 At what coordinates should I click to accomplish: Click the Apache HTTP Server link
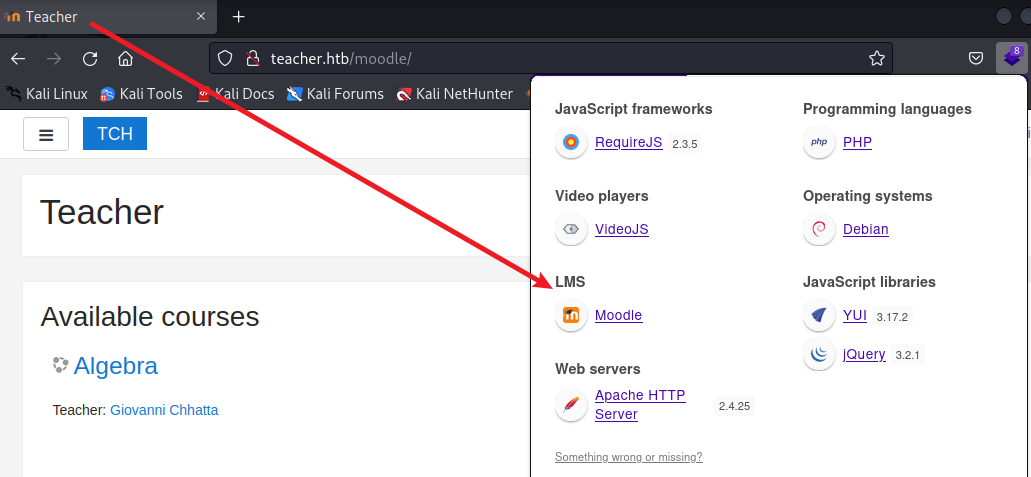pyautogui.click(x=640, y=405)
